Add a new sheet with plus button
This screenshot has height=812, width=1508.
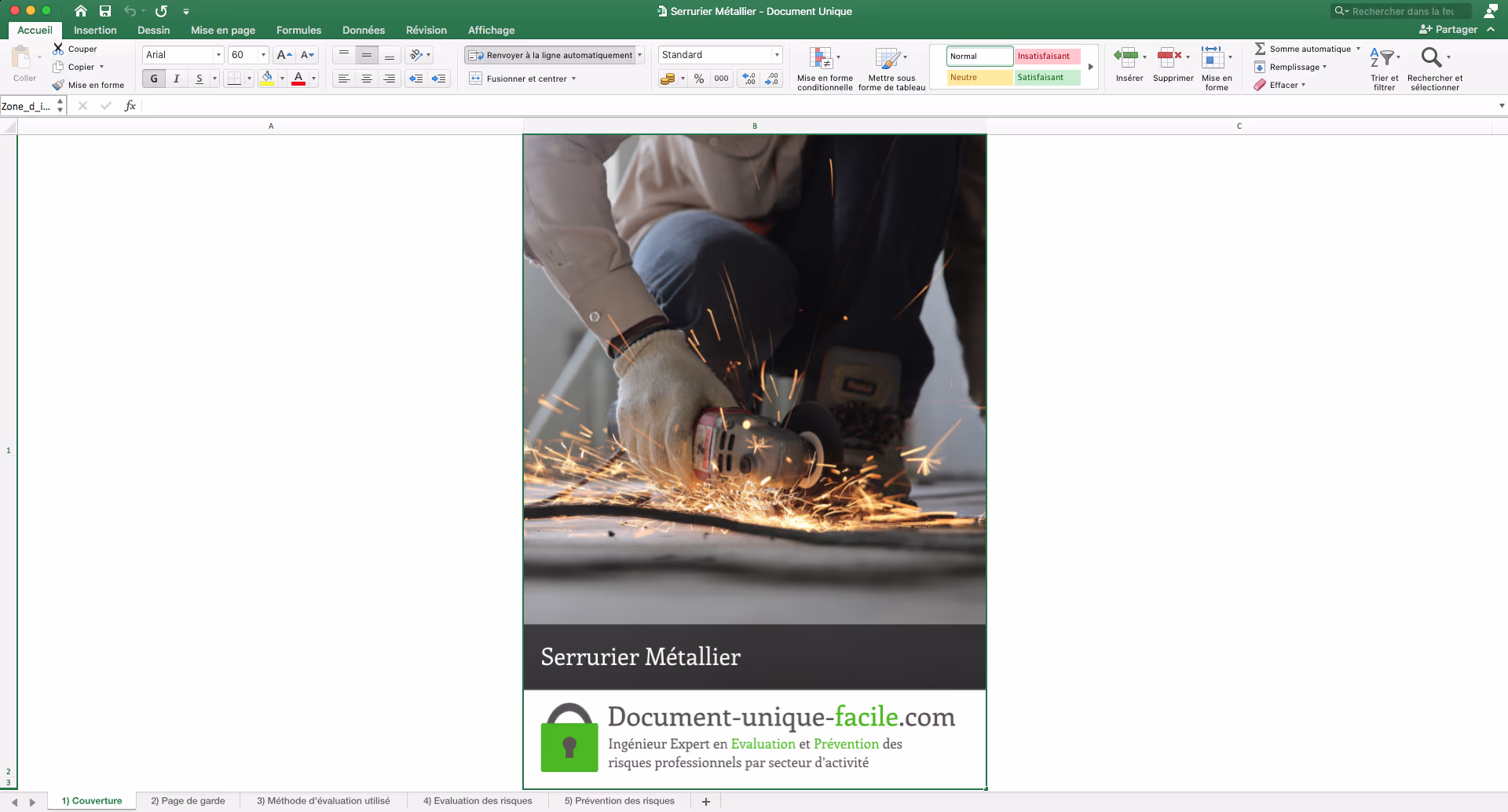(705, 801)
